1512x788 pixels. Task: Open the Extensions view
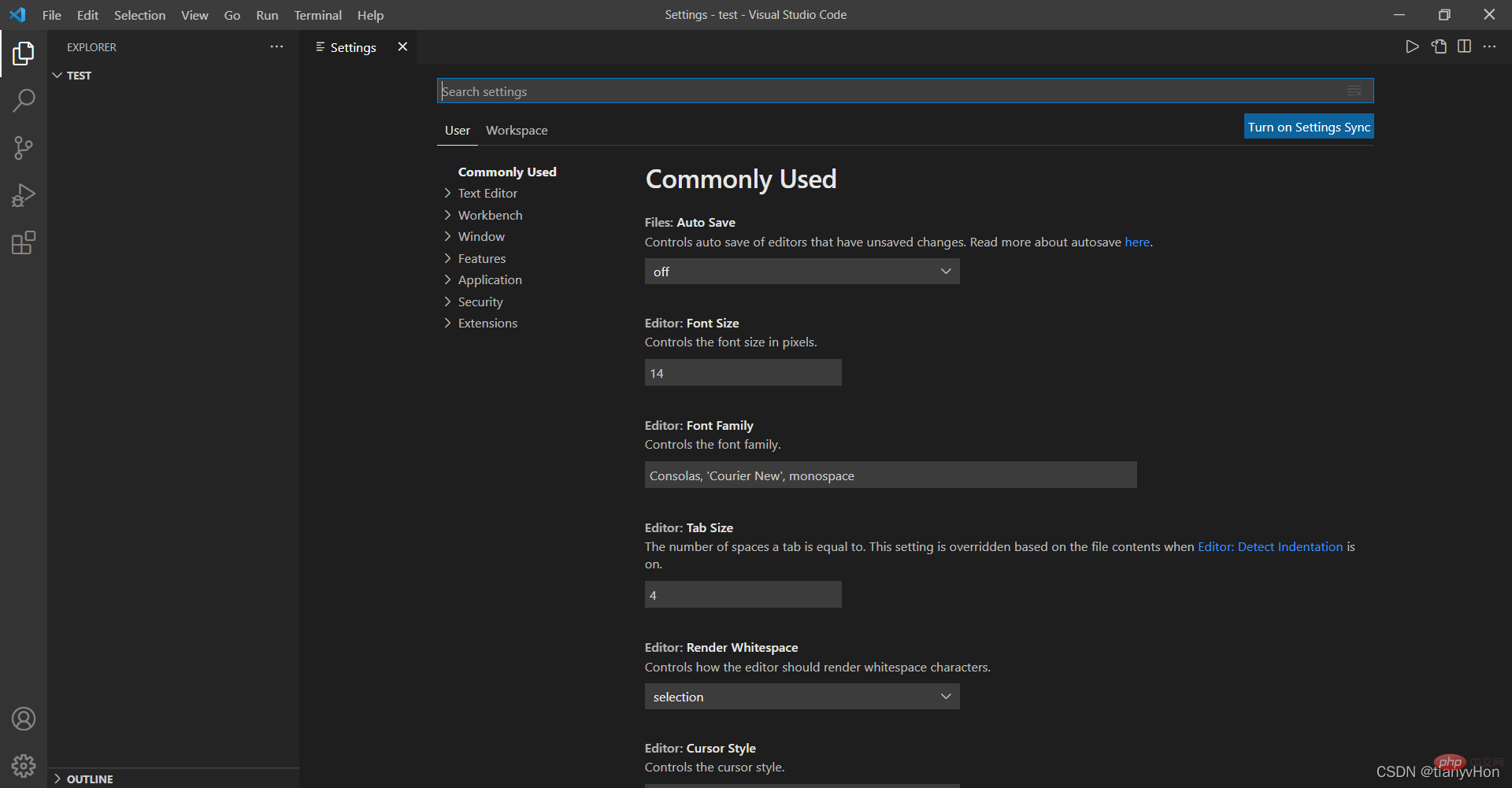[x=24, y=243]
